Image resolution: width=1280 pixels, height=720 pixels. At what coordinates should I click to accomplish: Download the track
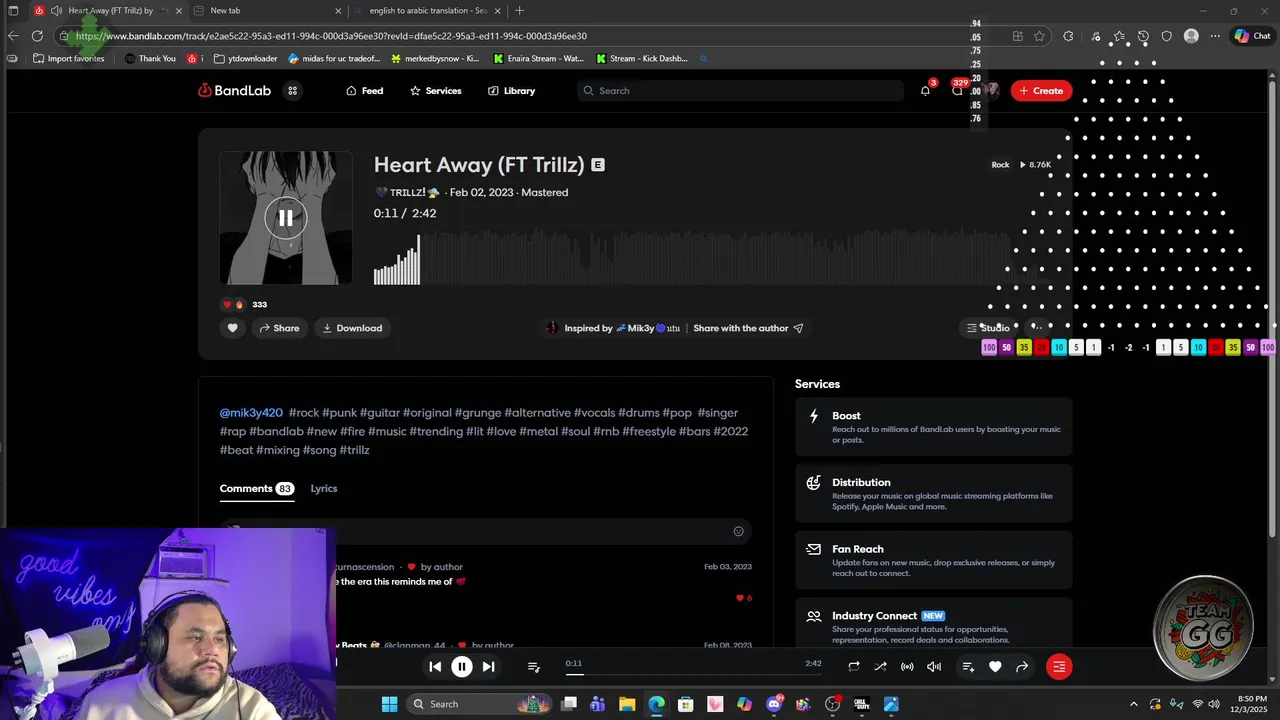(352, 328)
